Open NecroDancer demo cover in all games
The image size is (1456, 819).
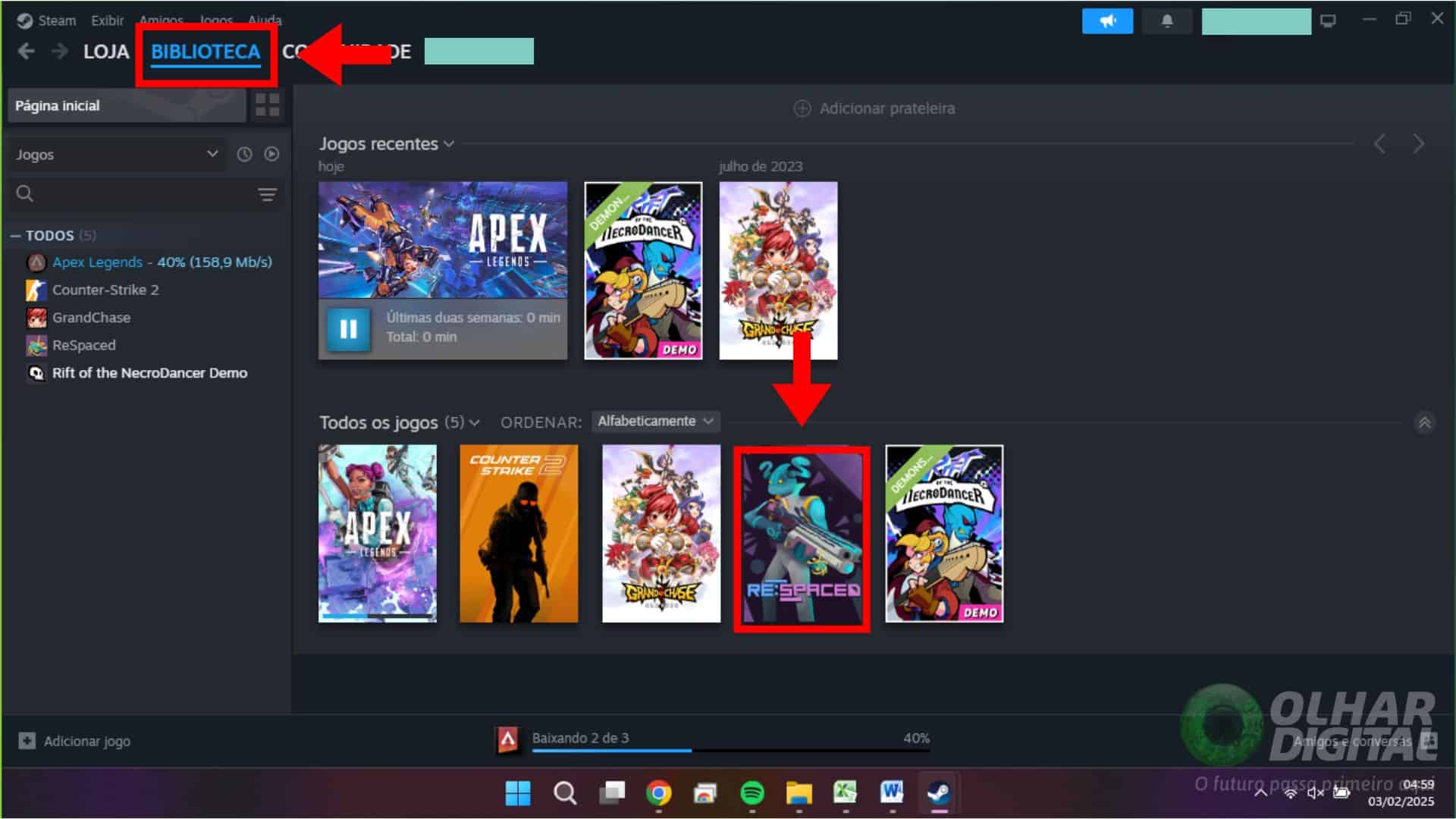944,533
